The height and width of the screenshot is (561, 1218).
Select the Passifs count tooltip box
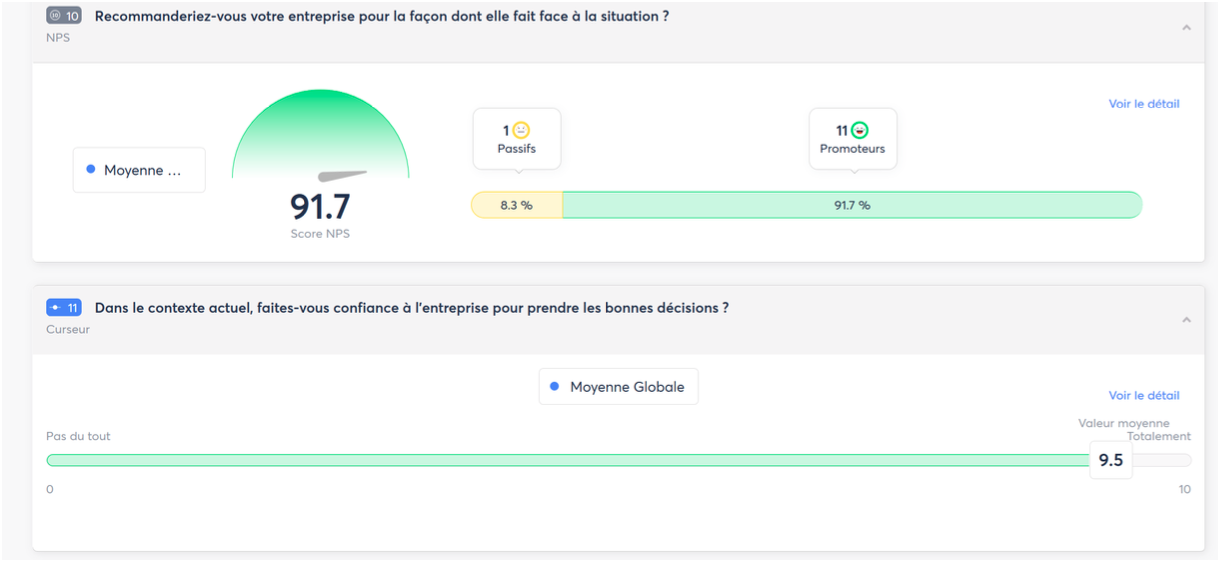pyautogui.click(x=517, y=139)
